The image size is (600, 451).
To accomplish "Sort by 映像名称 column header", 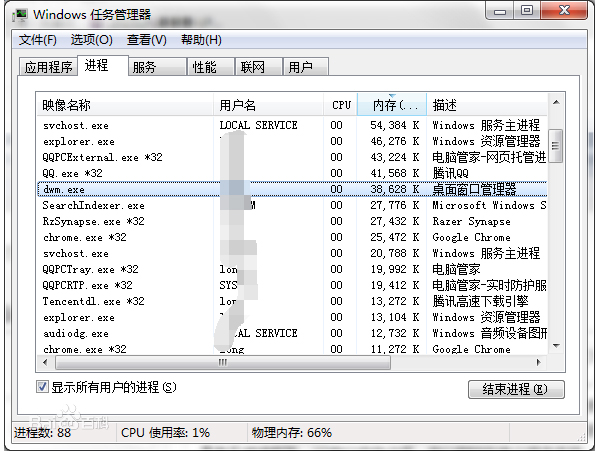I will (x=125, y=105).
